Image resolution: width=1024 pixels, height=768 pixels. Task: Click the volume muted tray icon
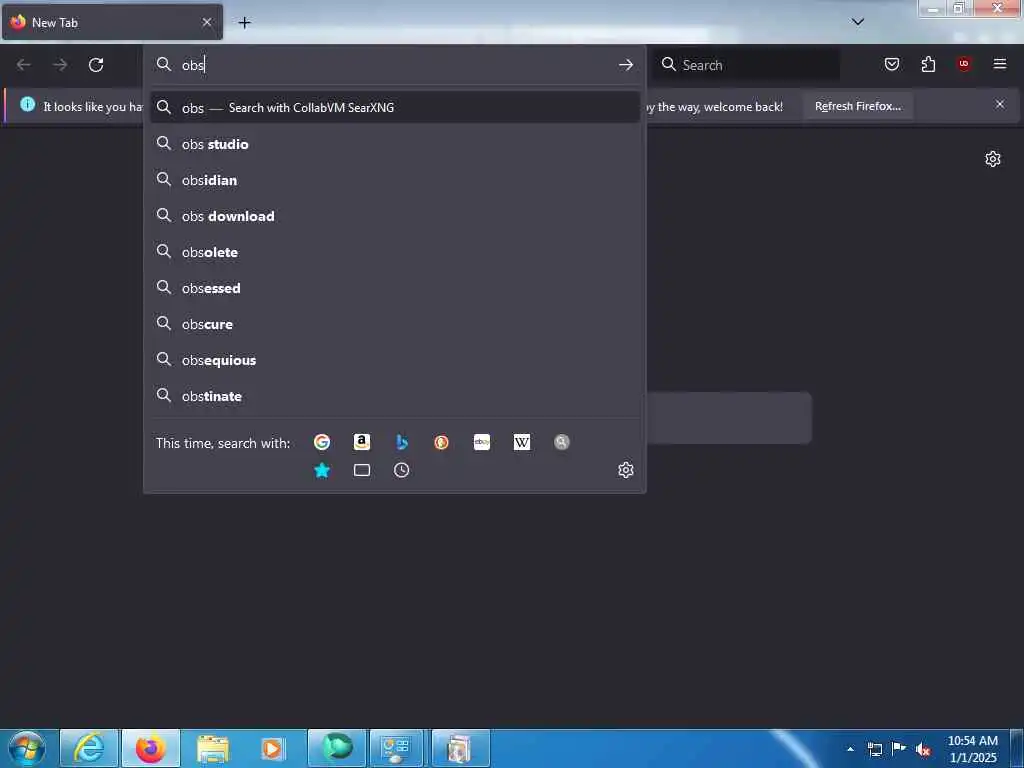point(923,749)
